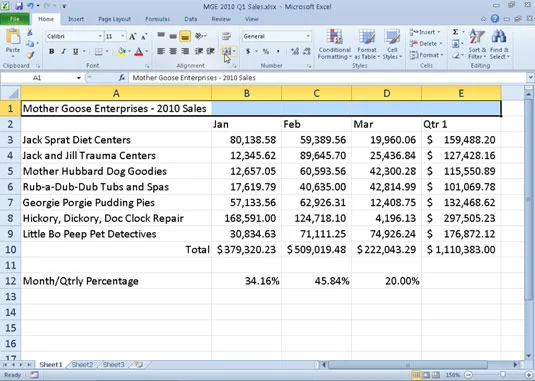The width and height of the screenshot is (535, 381).
Task: Open Merge & Center dropdown arrow
Action: pos(234,52)
